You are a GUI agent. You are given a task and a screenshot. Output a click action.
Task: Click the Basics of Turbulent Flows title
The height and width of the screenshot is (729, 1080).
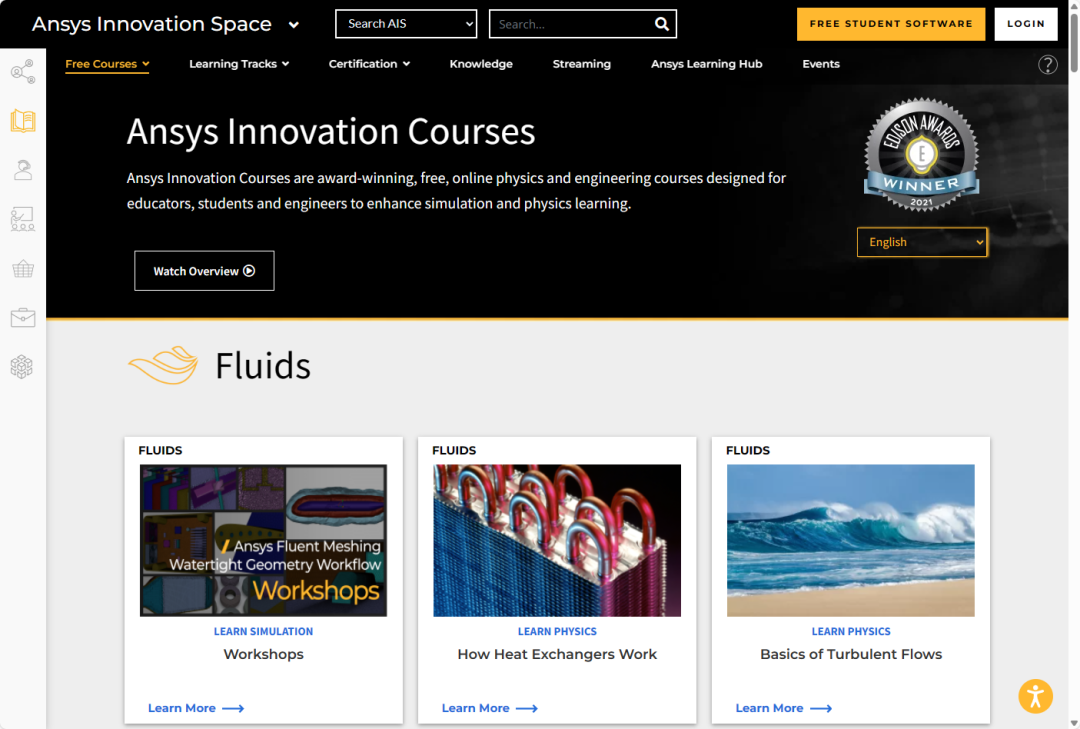pyautogui.click(x=851, y=655)
